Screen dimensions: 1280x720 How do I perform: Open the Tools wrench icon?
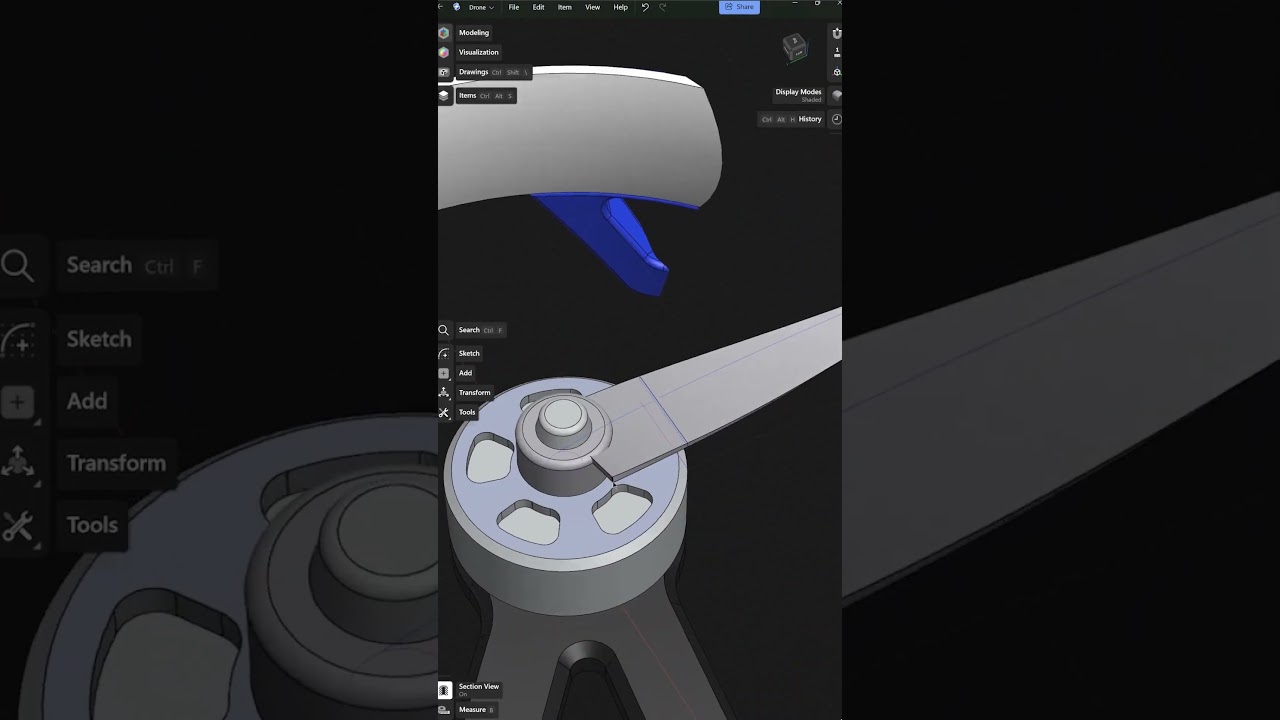pos(444,412)
